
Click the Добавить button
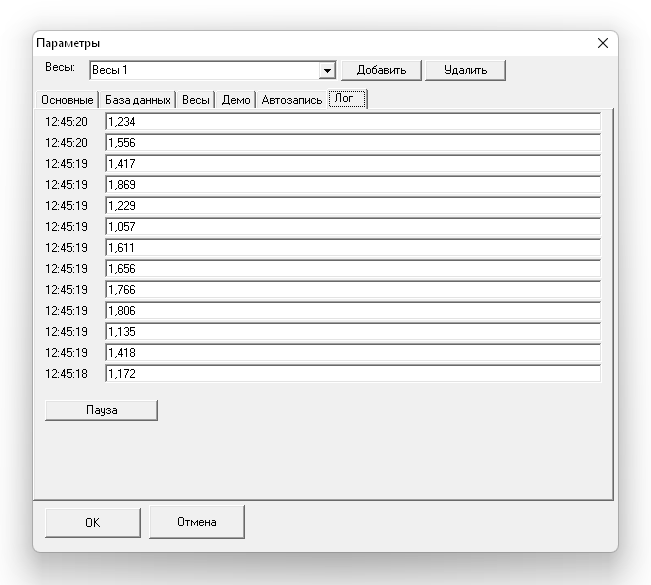click(381, 70)
